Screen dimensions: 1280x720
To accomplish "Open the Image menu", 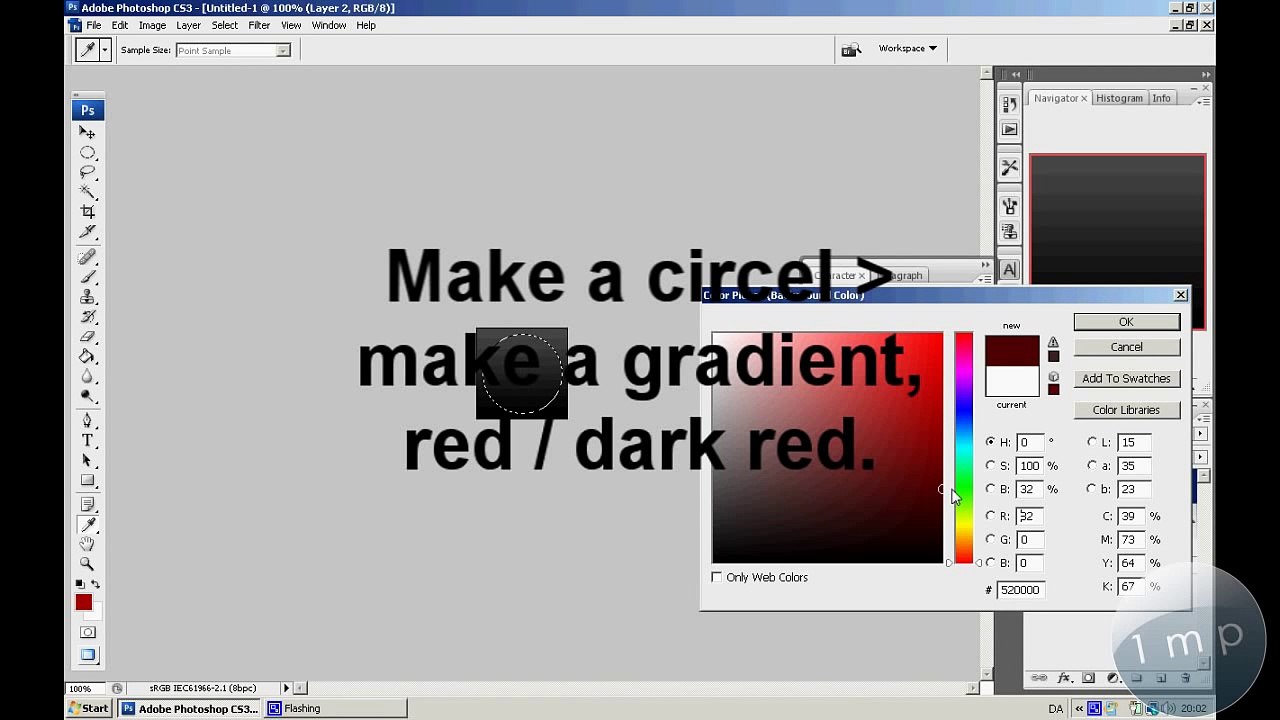I will click(x=152, y=25).
